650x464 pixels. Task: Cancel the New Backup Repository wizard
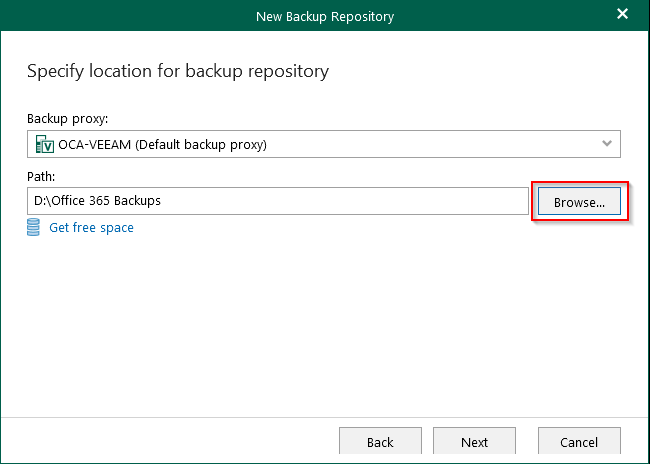tap(579, 441)
